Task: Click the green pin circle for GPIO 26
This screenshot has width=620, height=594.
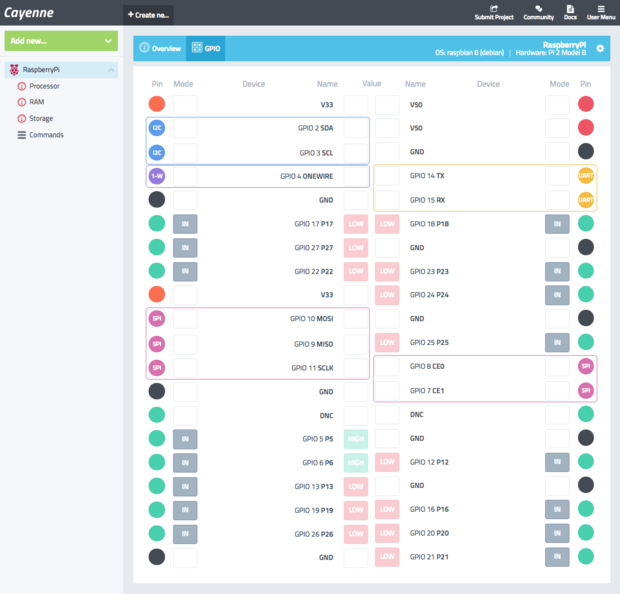Action: pyautogui.click(x=157, y=533)
